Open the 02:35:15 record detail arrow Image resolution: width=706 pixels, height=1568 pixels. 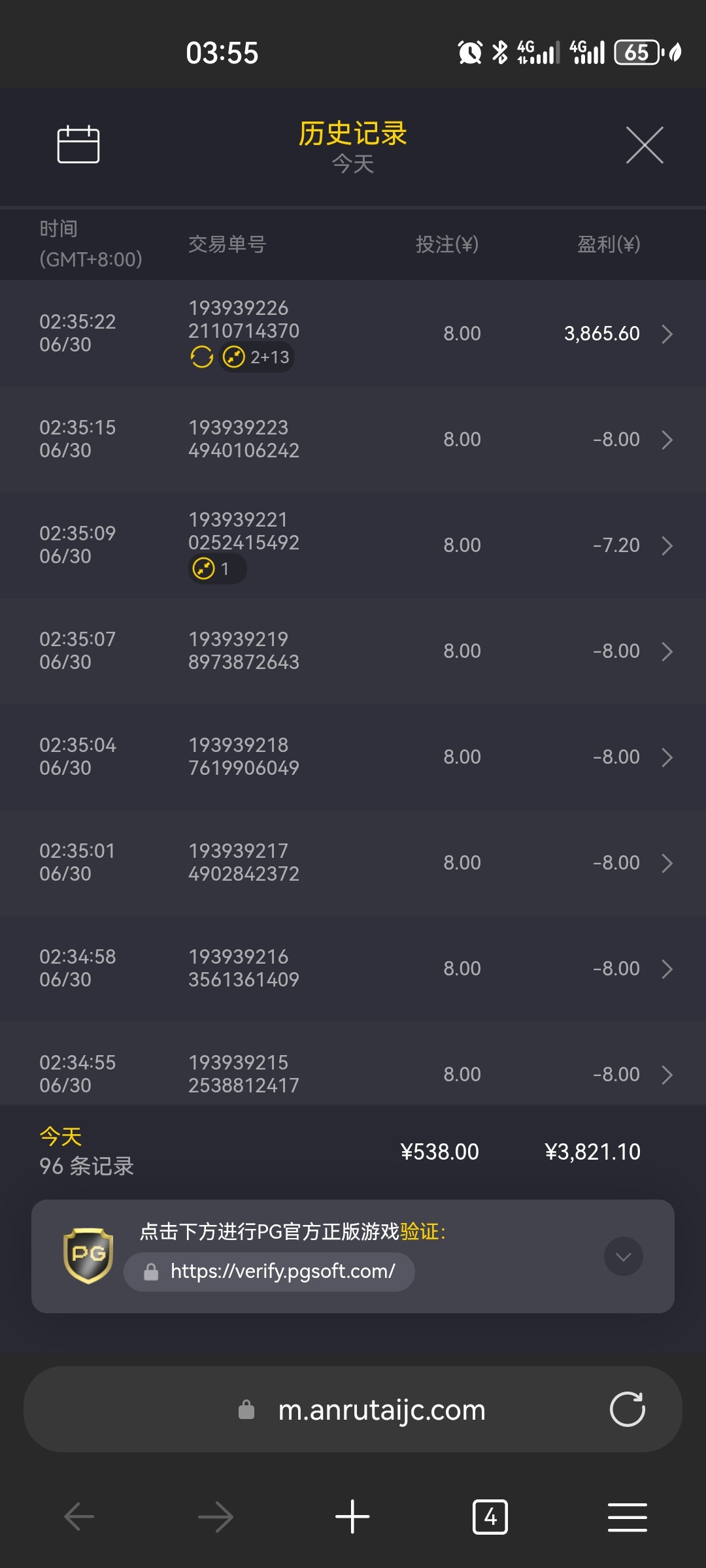point(667,440)
